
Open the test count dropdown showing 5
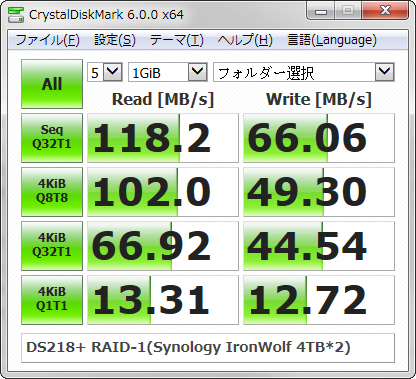pos(105,72)
